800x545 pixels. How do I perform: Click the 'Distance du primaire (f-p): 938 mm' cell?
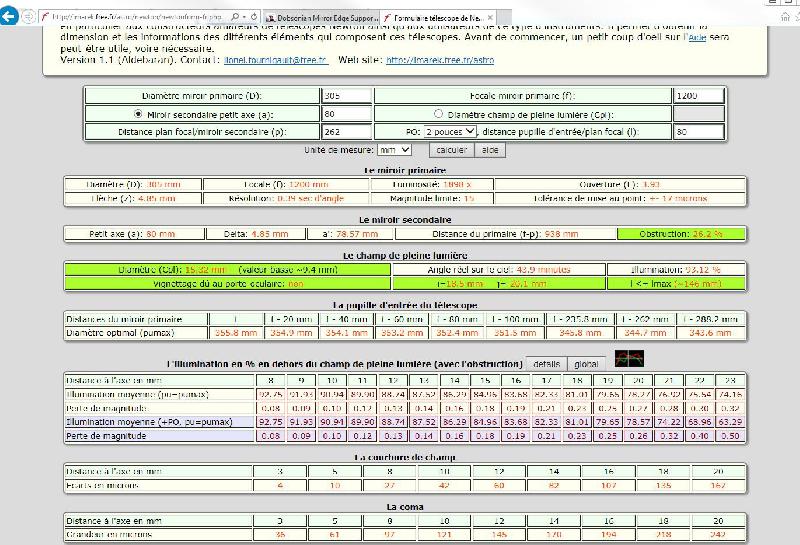tap(505, 234)
